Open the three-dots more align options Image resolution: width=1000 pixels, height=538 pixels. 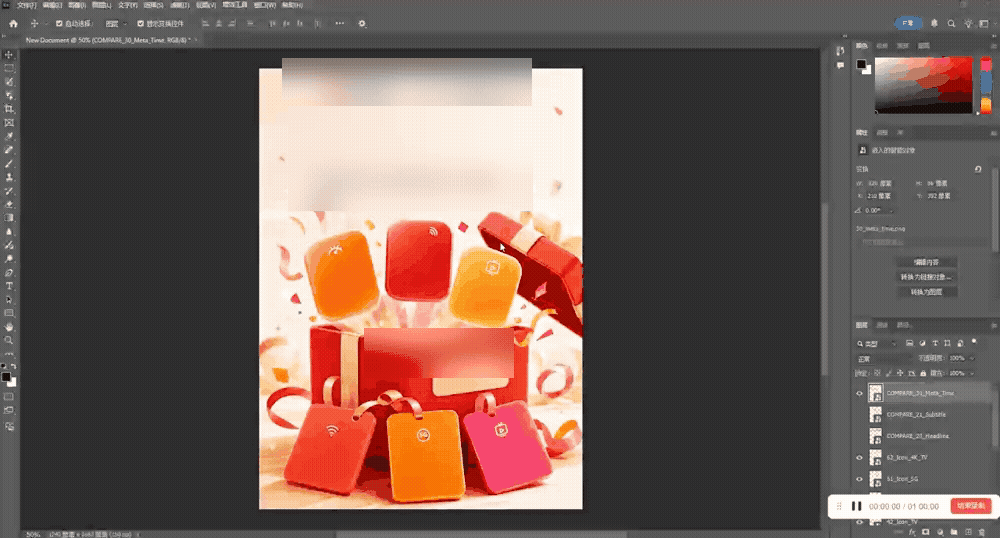click(339, 24)
